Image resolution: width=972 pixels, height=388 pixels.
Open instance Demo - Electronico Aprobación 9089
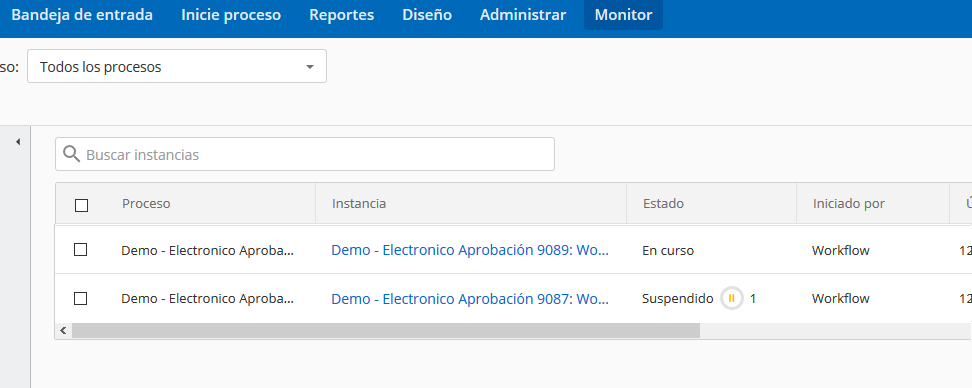(x=470, y=250)
